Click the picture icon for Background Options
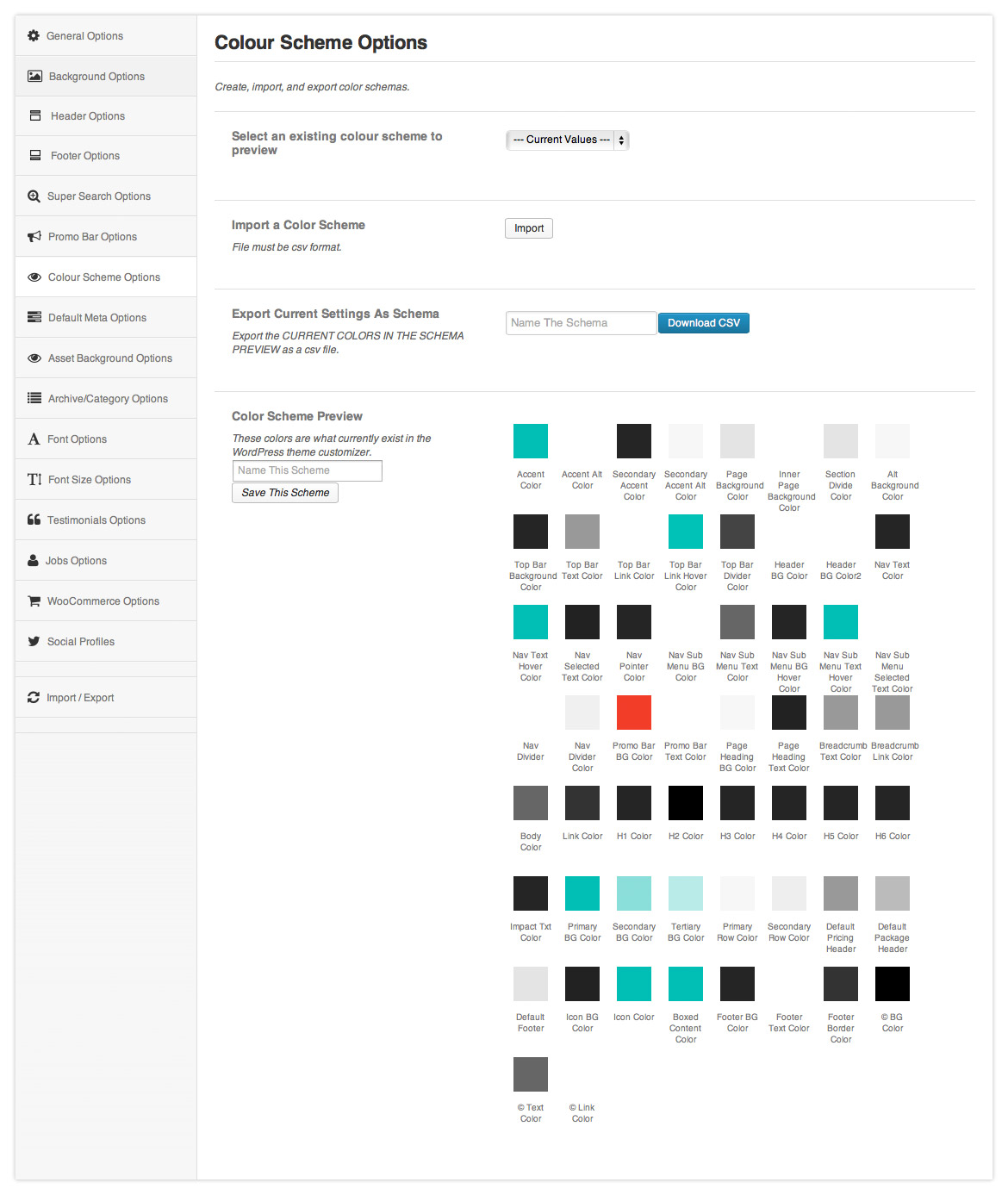Image resolution: width=1008 pixels, height=1195 pixels. pos(34,77)
